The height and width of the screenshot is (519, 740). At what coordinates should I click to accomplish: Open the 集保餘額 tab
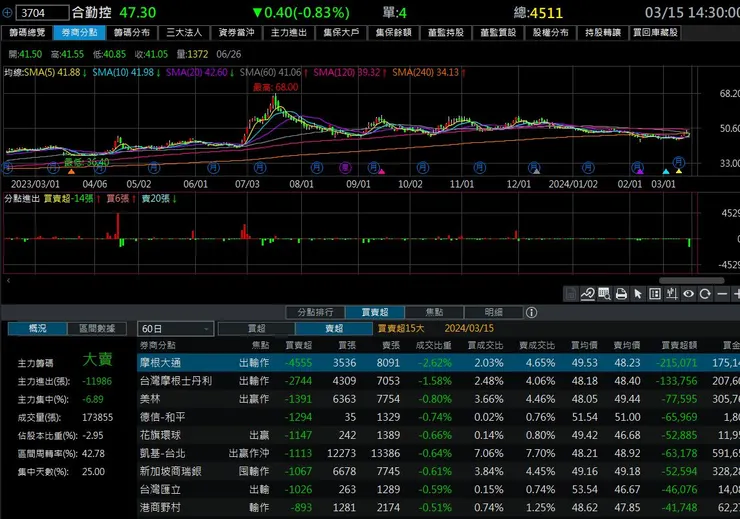click(x=393, y=33)
